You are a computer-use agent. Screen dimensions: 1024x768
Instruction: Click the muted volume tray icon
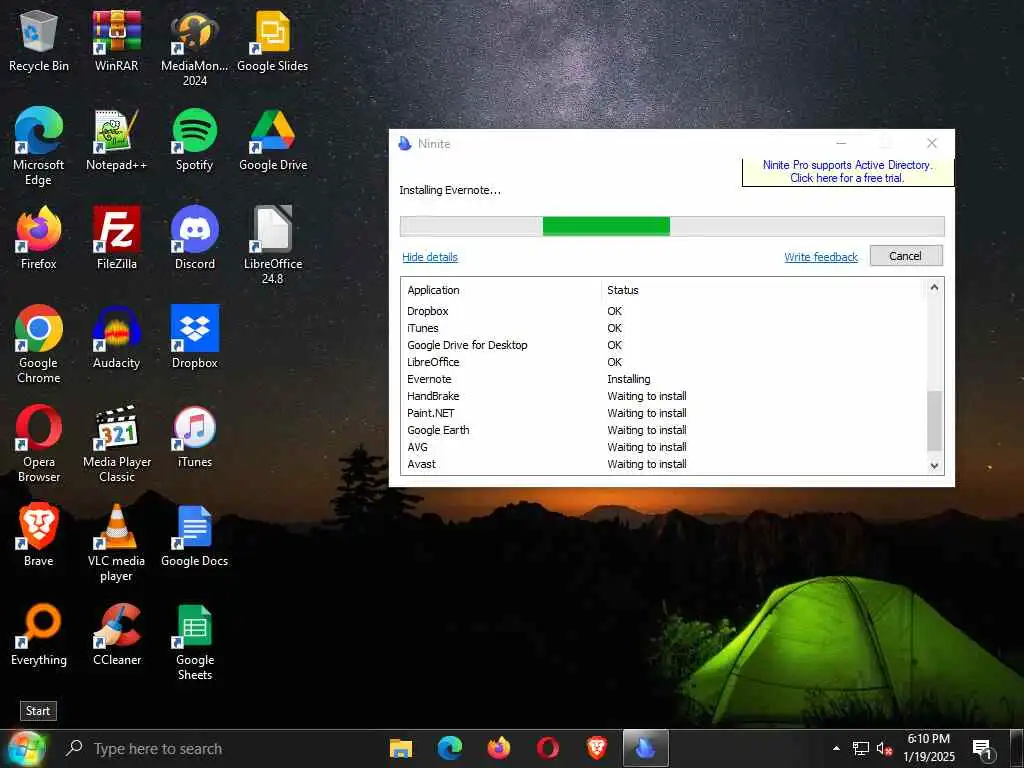tap(884, 749)
